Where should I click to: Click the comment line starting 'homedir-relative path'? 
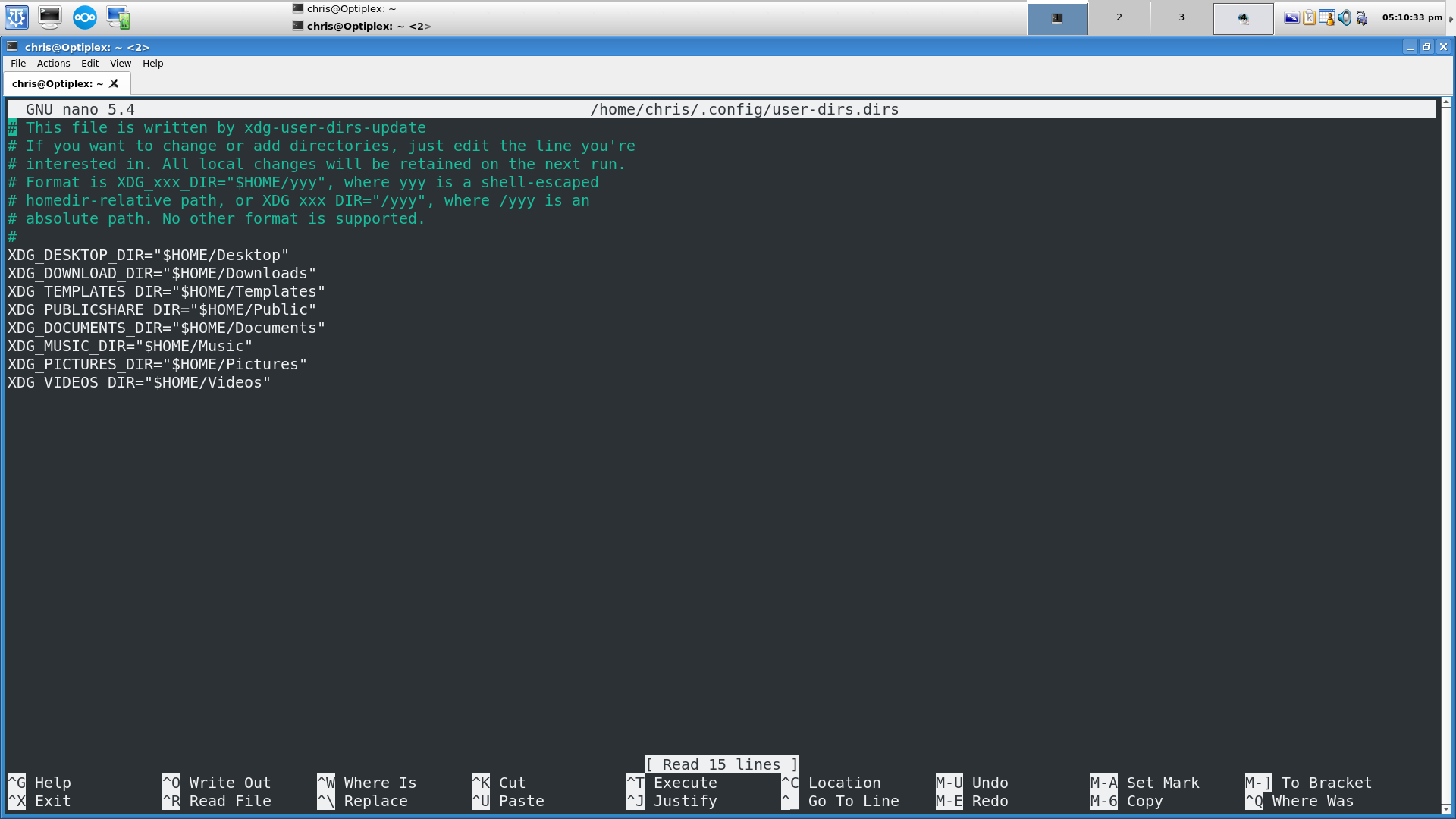click(x=299, y=201)
